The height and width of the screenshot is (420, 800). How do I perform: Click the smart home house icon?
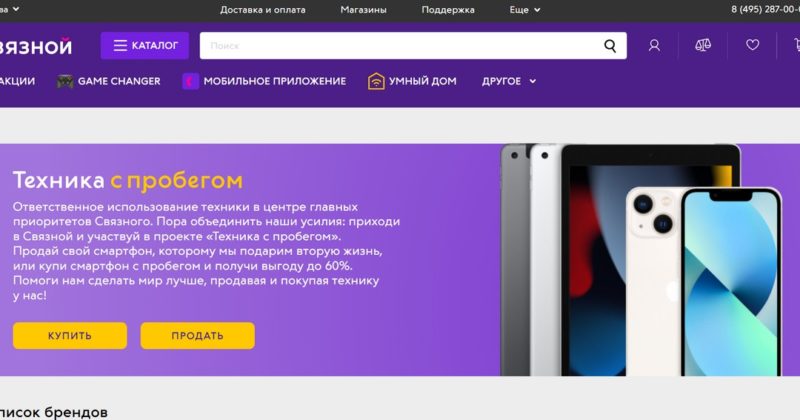point(376,81)
